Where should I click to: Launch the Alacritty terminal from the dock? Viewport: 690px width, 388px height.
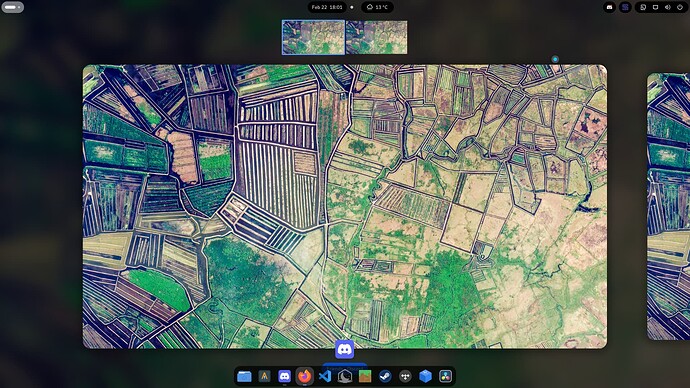pyautogui.click(x=264, y=376)
